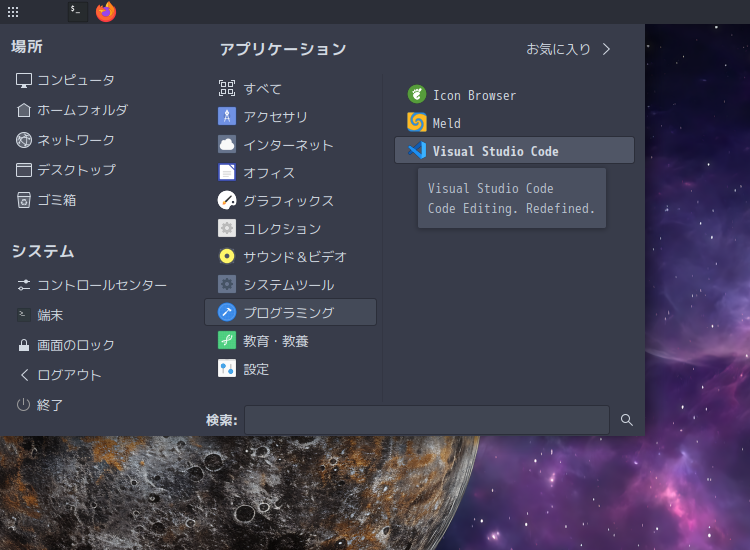This screenshot has height=550, width=750.
Task: Choose 終了 by its label
Action: tap(50, 405)
